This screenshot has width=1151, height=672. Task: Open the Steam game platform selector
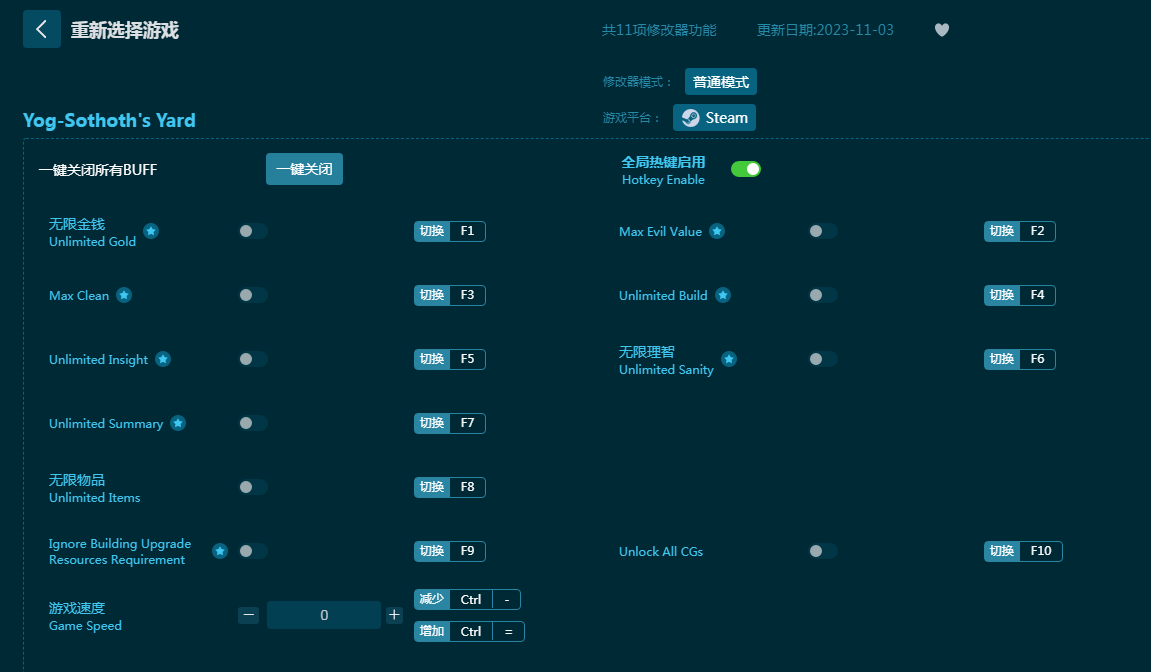coord(714,118)
